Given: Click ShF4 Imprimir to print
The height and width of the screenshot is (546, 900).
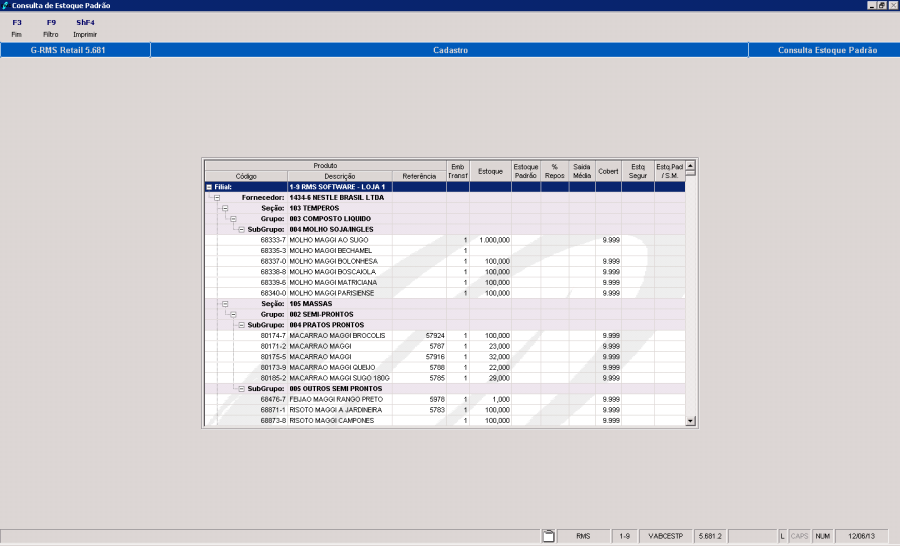Looking at the screenshot, I should 85,28.
